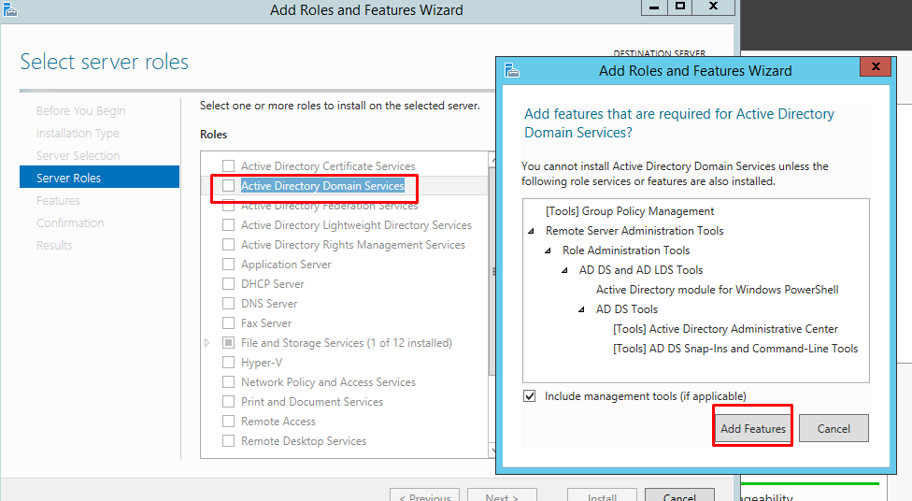
Task: Check Active Directory Domain Services role
Action: click(x=229, y=186)
